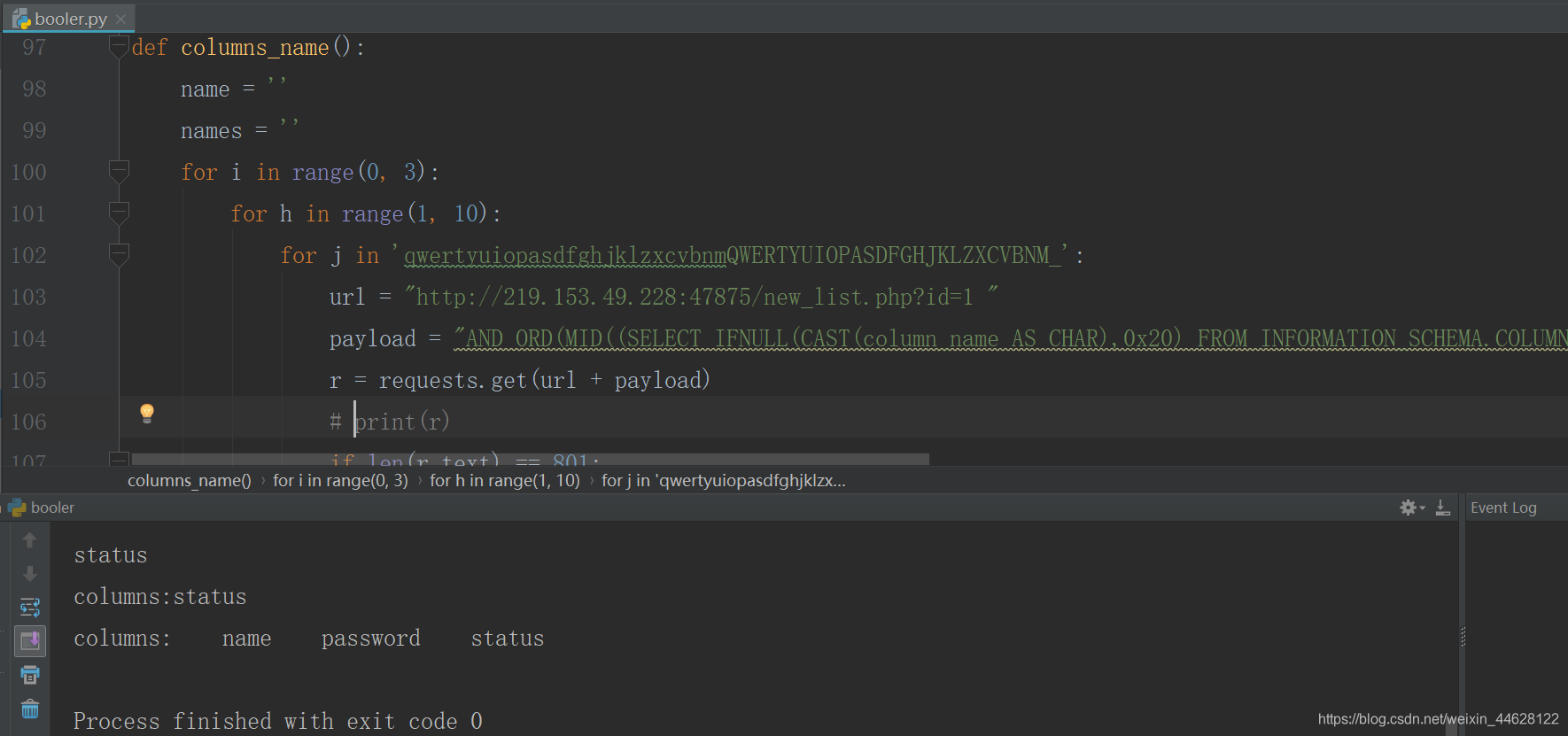Open the Event Log panel
Image resolution: width=1568 pixels, height=736 pixels.
1503,507
